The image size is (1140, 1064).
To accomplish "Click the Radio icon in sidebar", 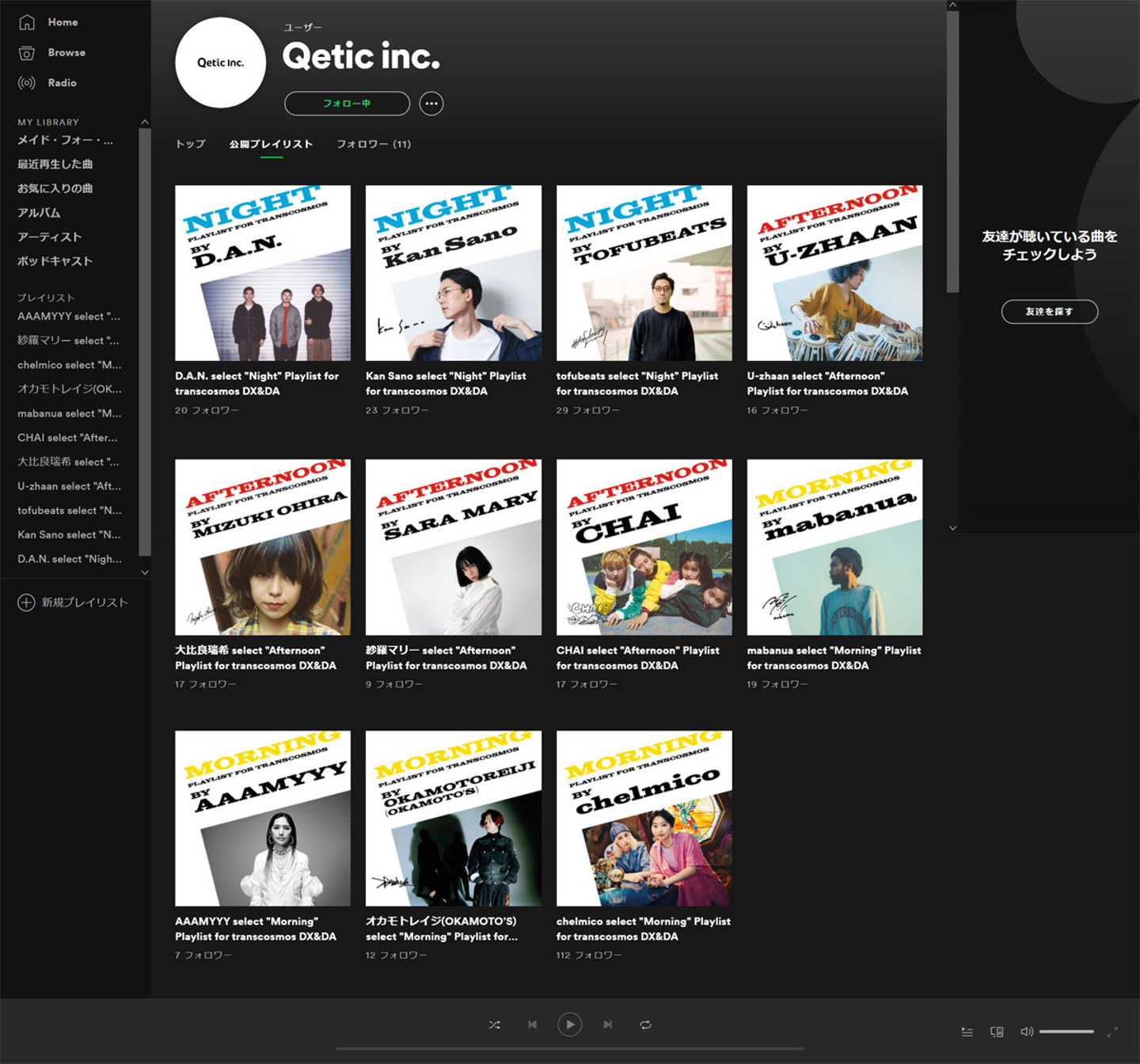I will (x=27, y=82).
